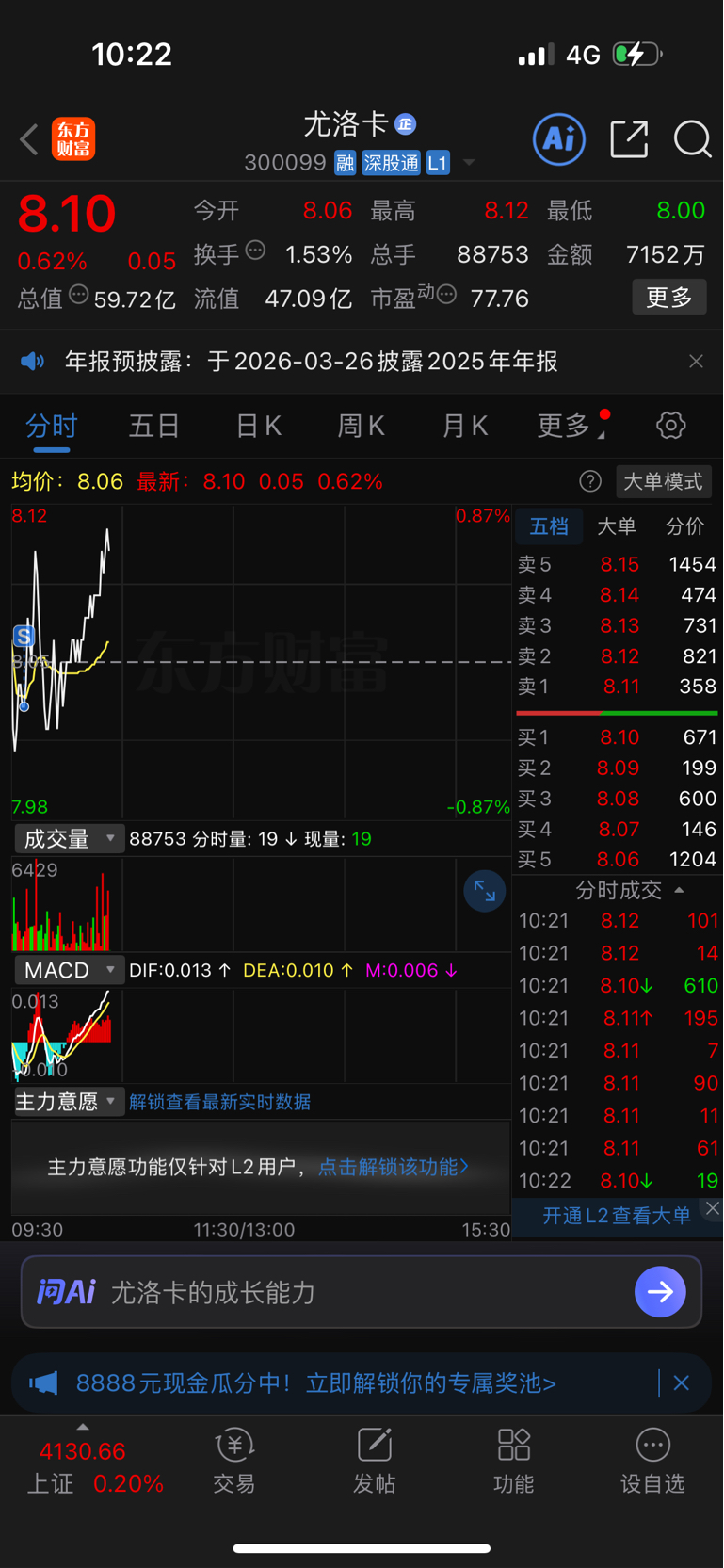This screenshot has width=724, height=1568.
Task: Dismiss the 年报预披露 notice
Action: (696, 362)
